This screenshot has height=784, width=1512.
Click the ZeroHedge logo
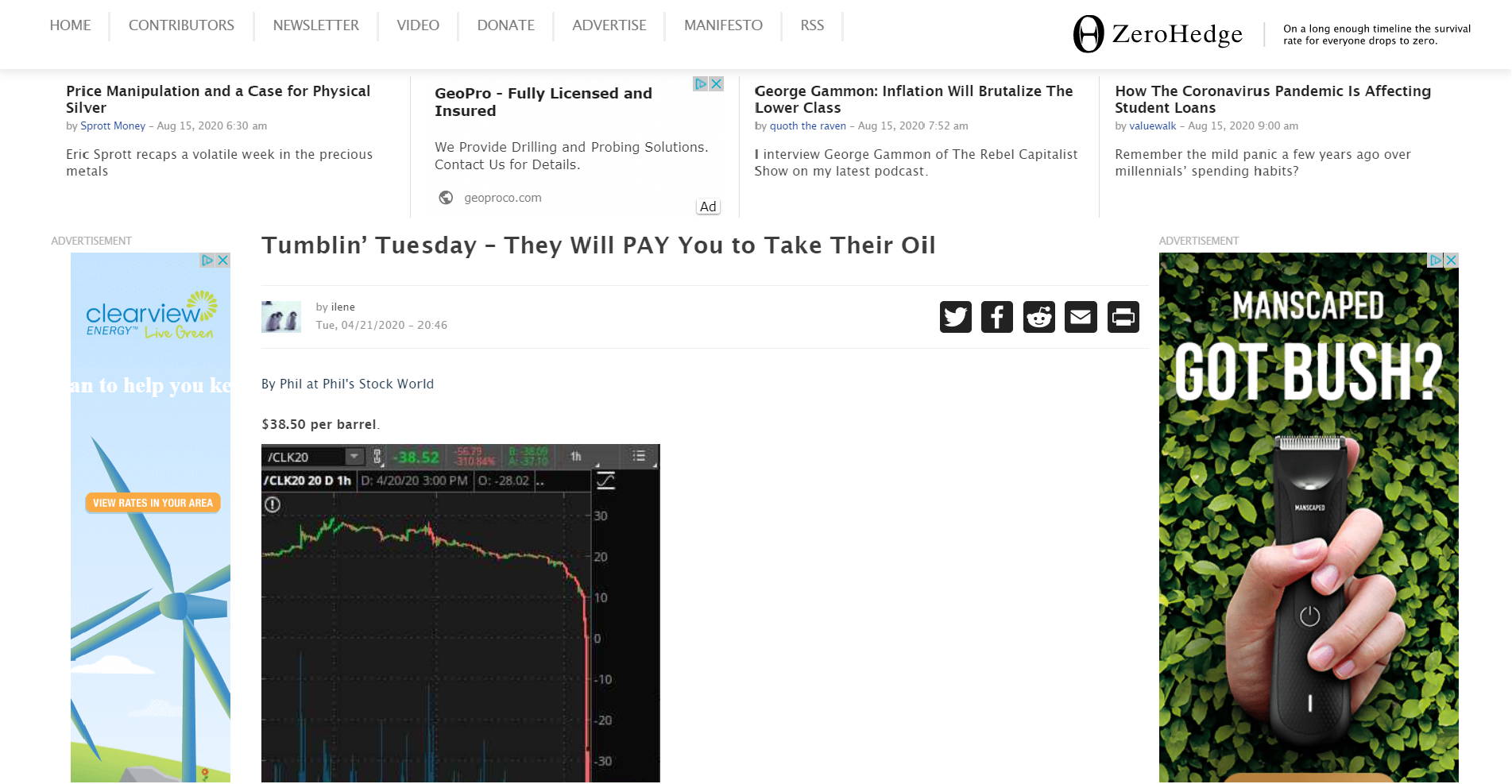point(1158,34)
